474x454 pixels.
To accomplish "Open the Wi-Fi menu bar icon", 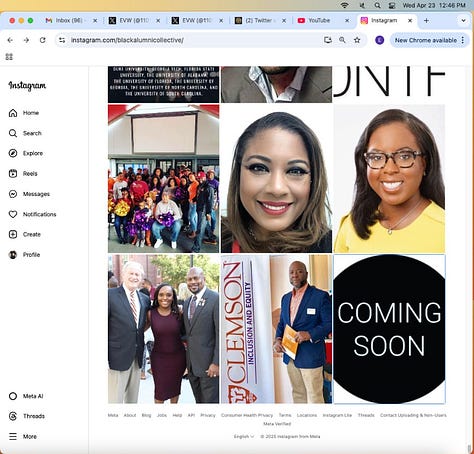I will point(344,5).
